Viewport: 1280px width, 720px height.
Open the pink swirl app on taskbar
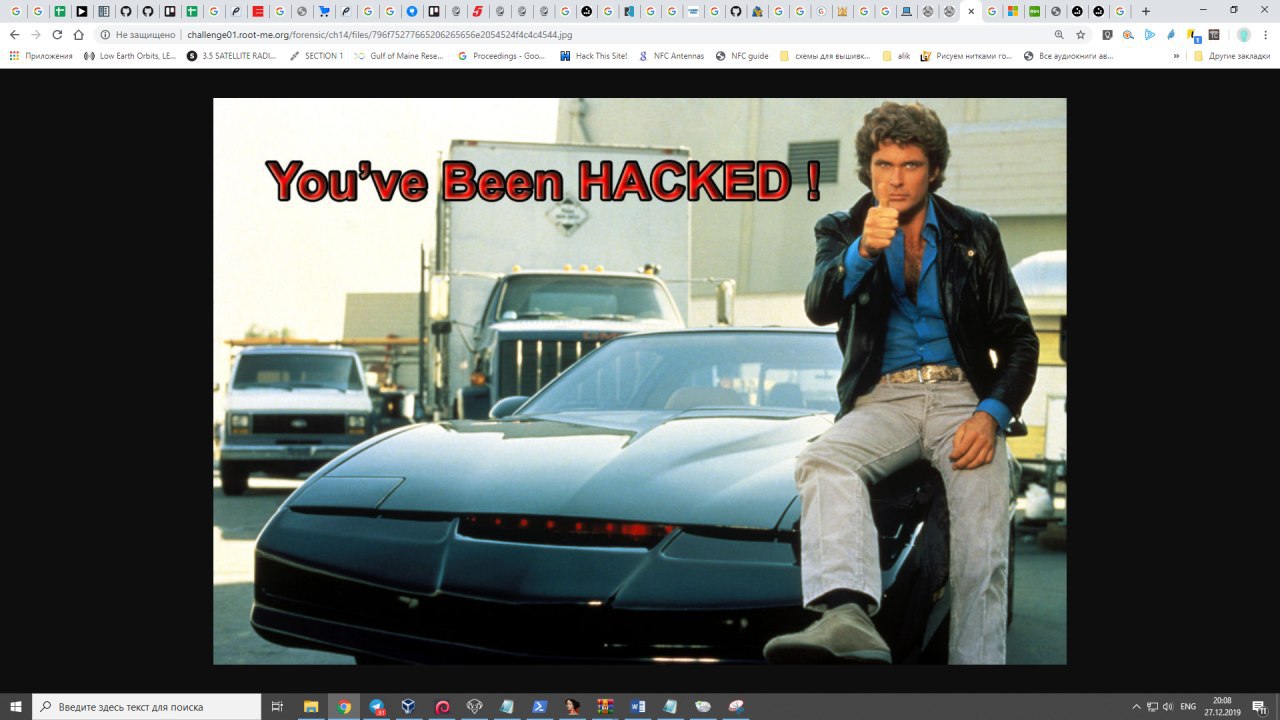pos(442,706)
